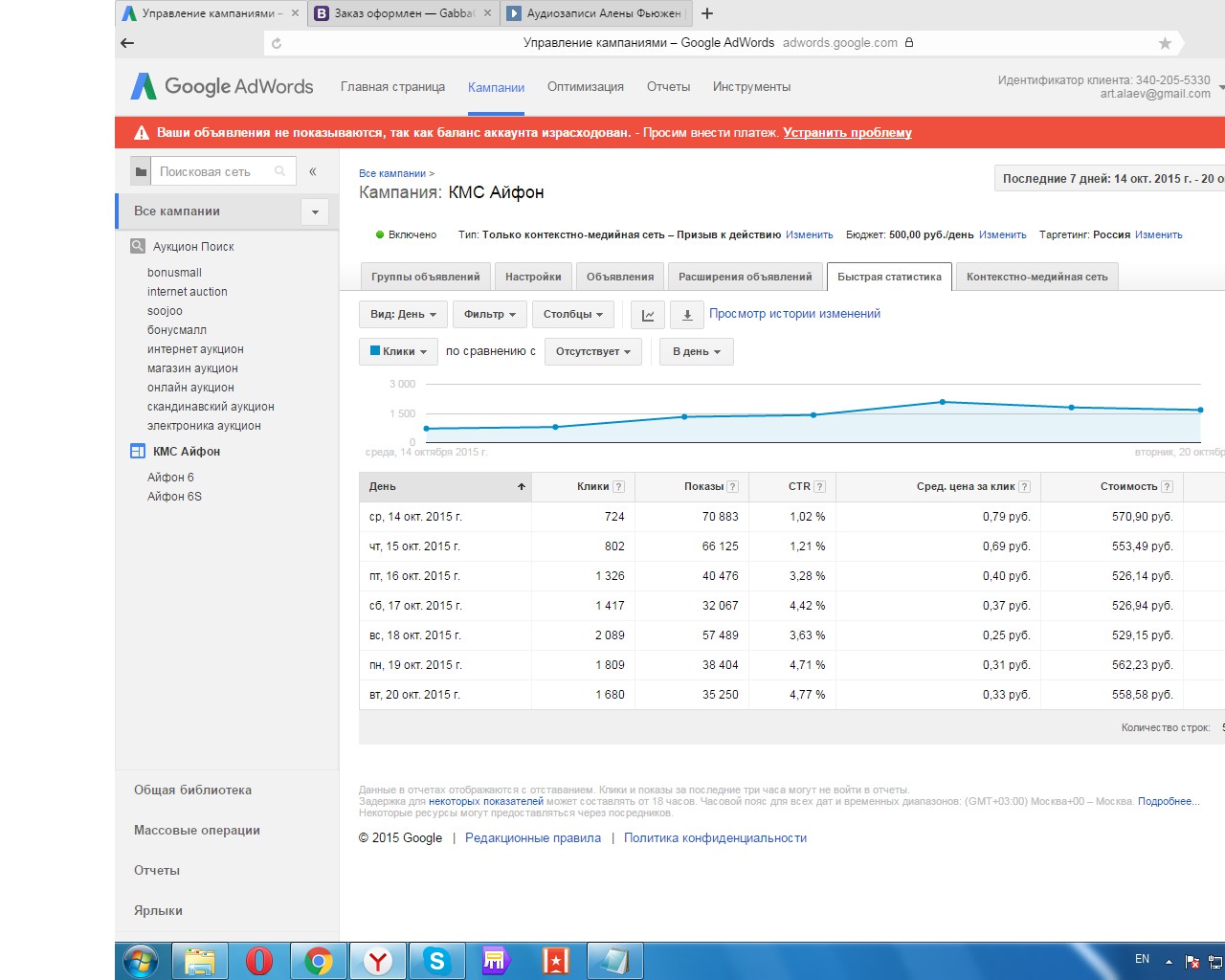Click the Google AdWords logo
Image resolution: width=1225 pixels, height=980 pixels.
[222, 86]
